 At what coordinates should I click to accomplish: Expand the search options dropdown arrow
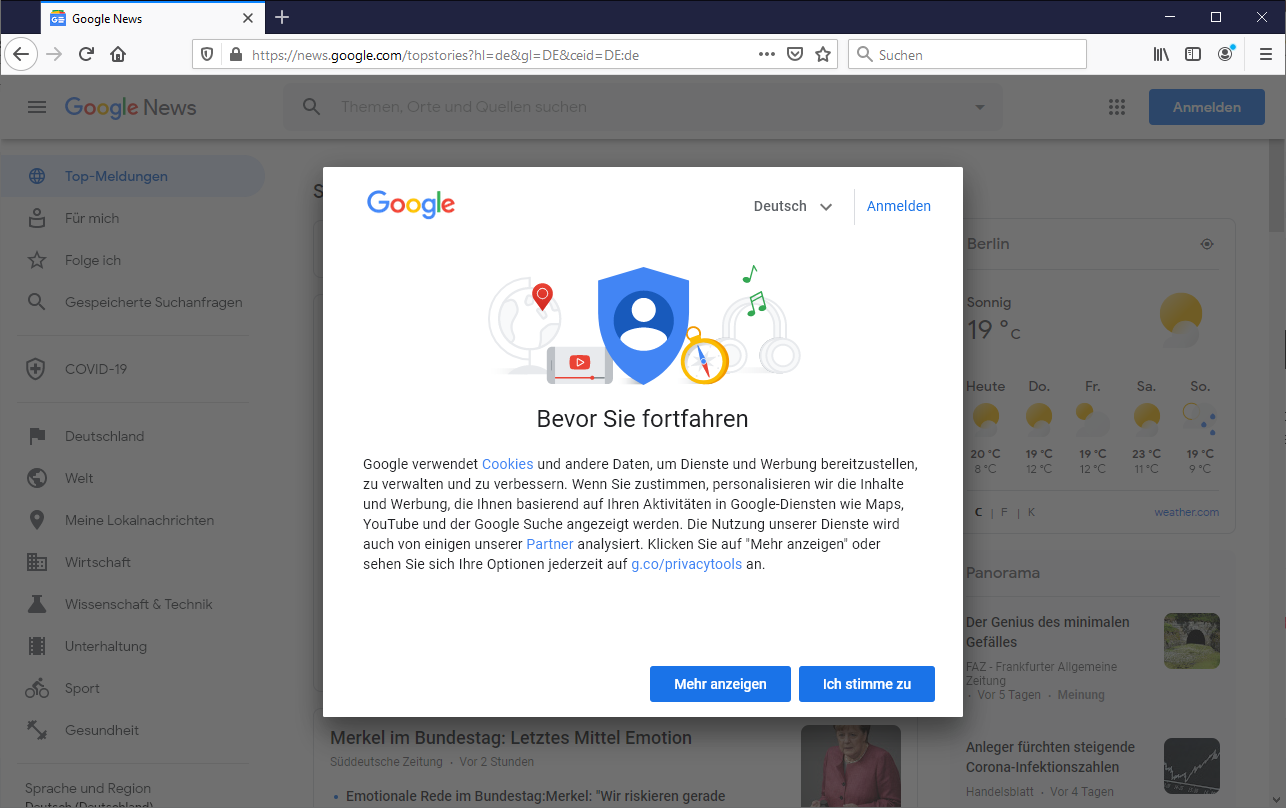click(x=979, y=107)
